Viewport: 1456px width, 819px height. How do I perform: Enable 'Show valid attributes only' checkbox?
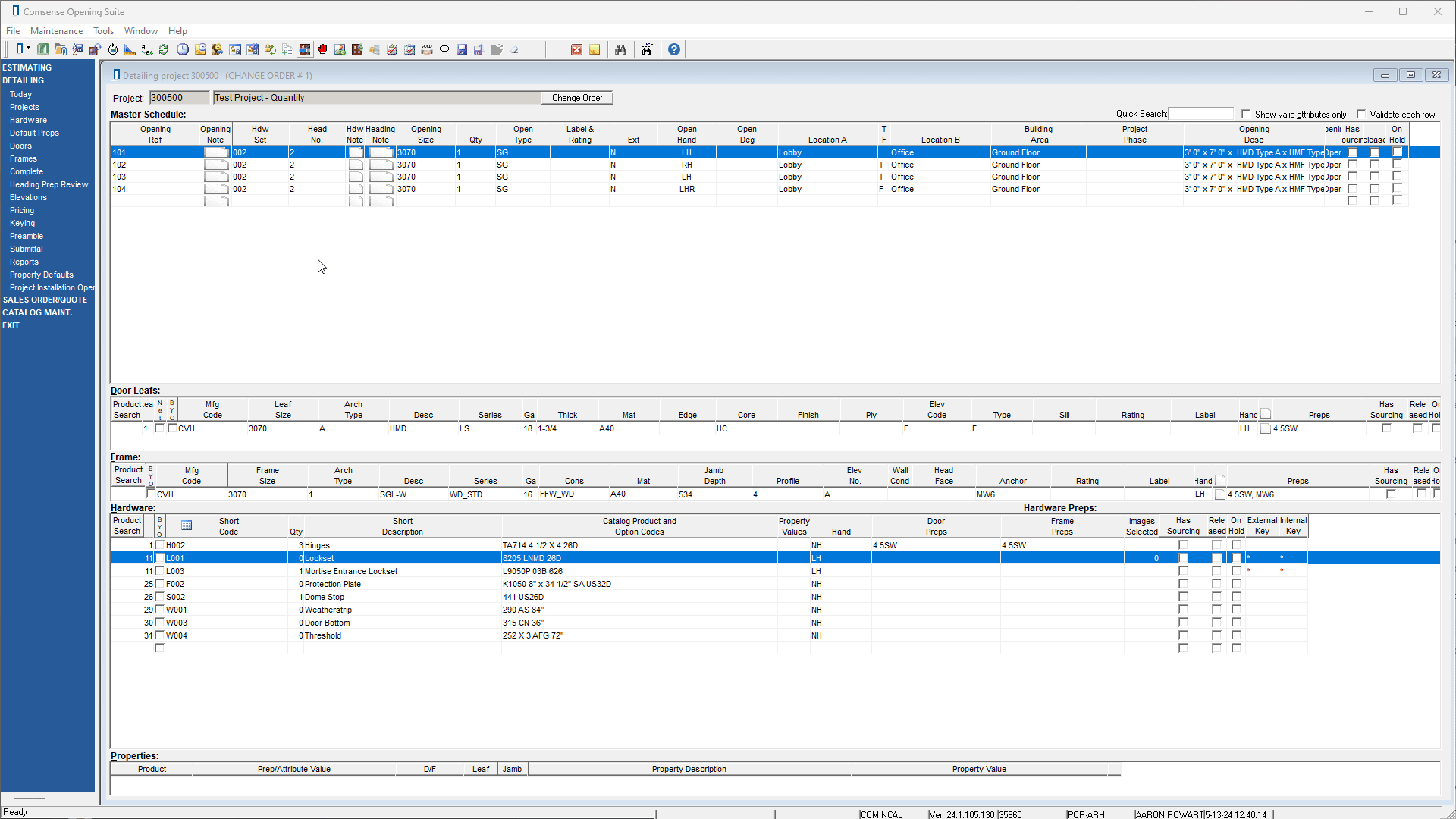click(x=1246, y=114)
